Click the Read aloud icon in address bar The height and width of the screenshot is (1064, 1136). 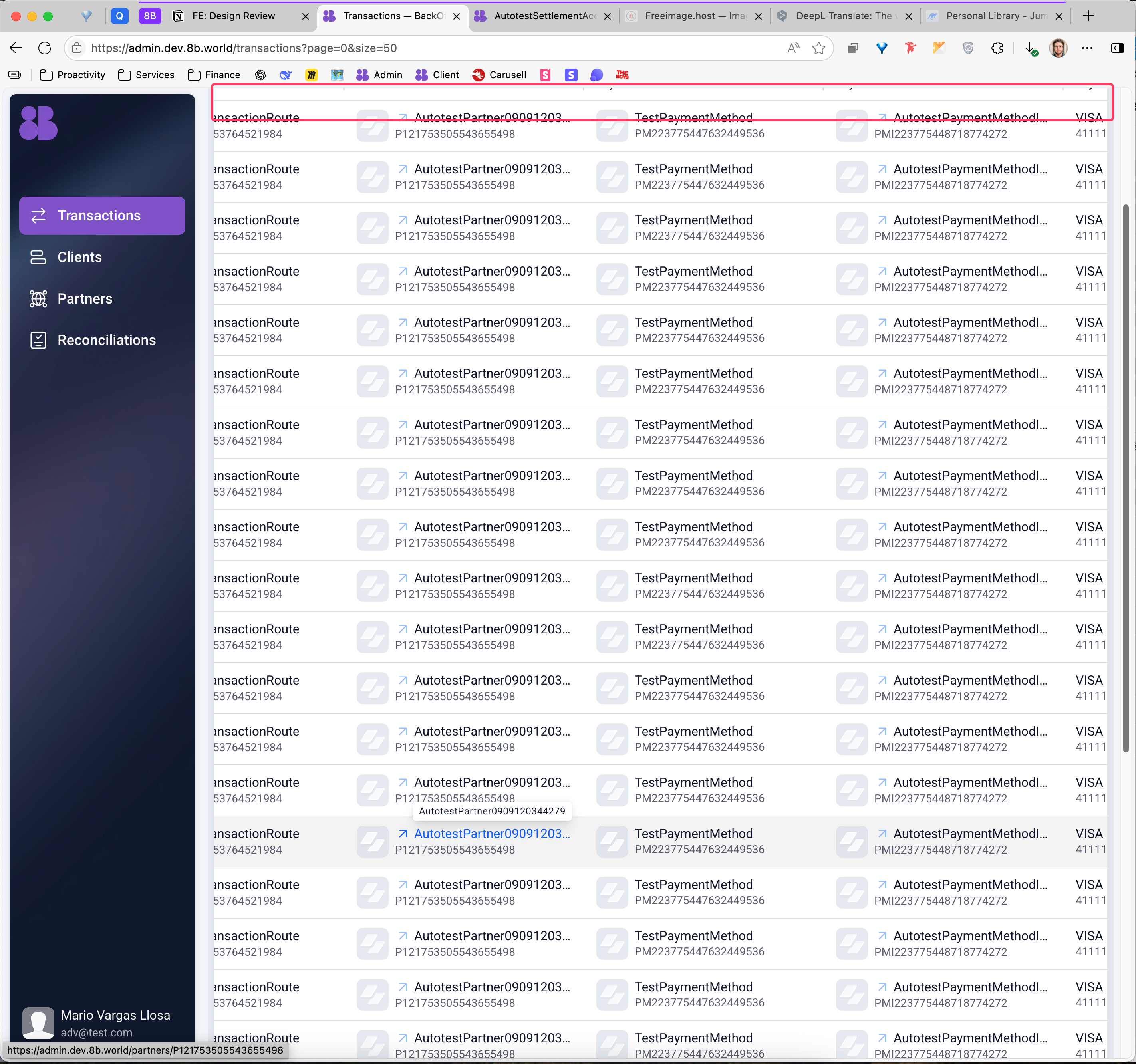[793, 48]
